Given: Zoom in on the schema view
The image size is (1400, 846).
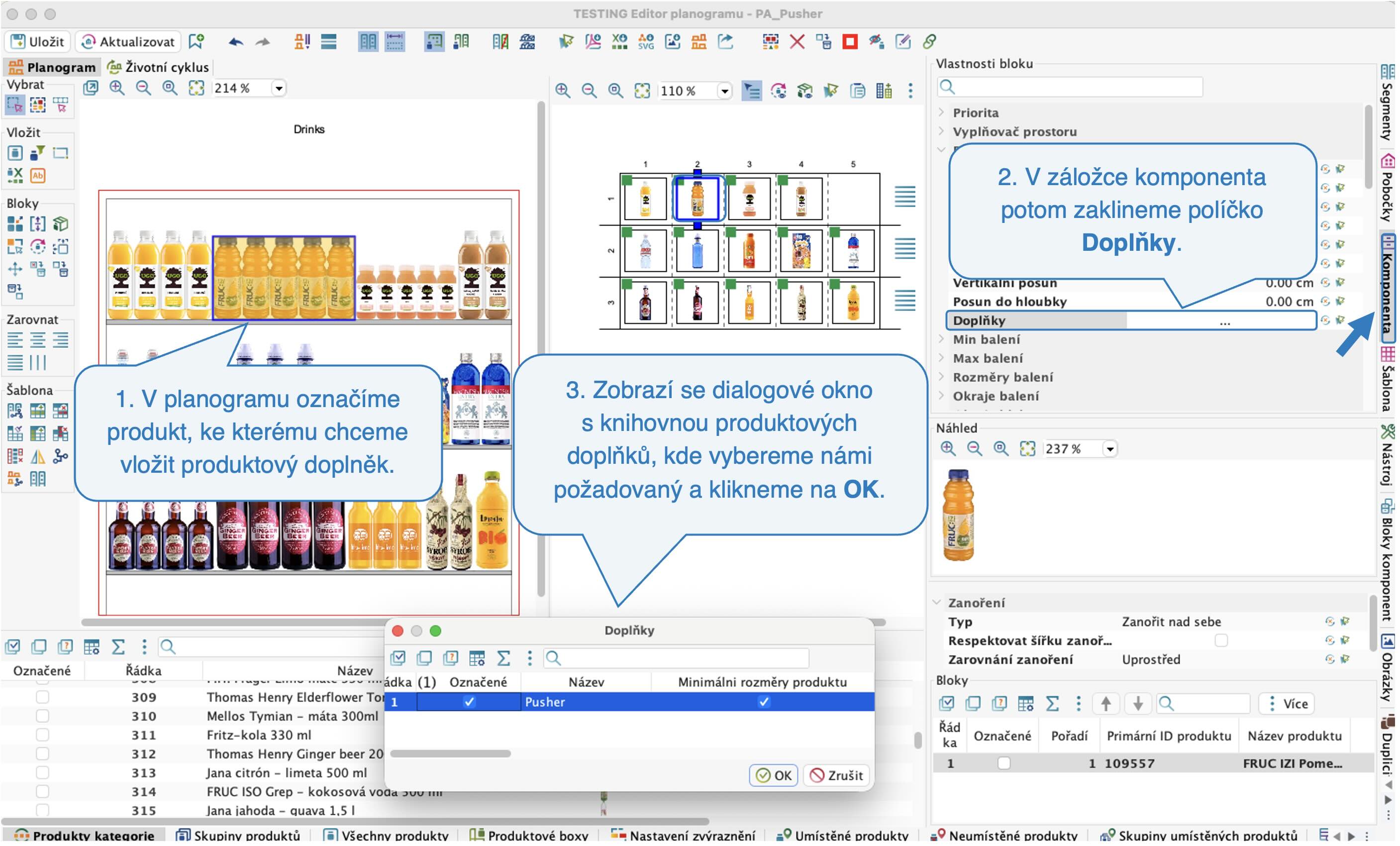Looking at the screenshot, I should 563,91.
